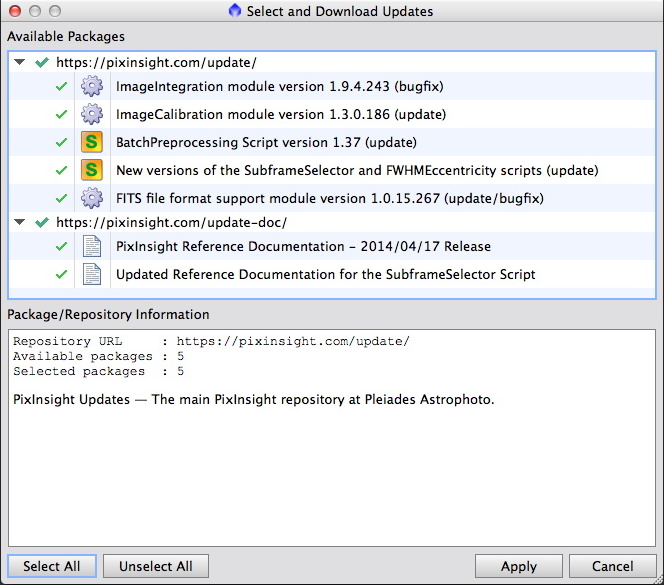This screenshot has width=664, height=585.
Task: Toggle the checkmark for ImageIntegration module package
Action: [x=61, y=86]
